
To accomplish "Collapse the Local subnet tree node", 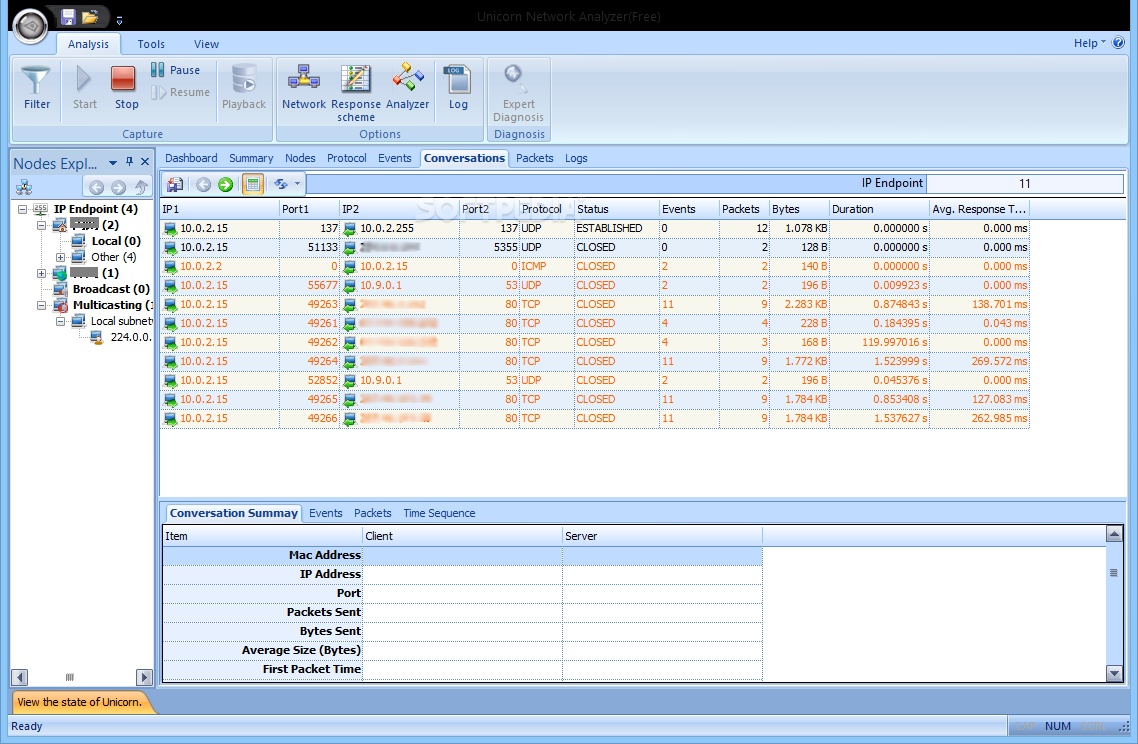I will pyautogui.click(x=60, y=321).
